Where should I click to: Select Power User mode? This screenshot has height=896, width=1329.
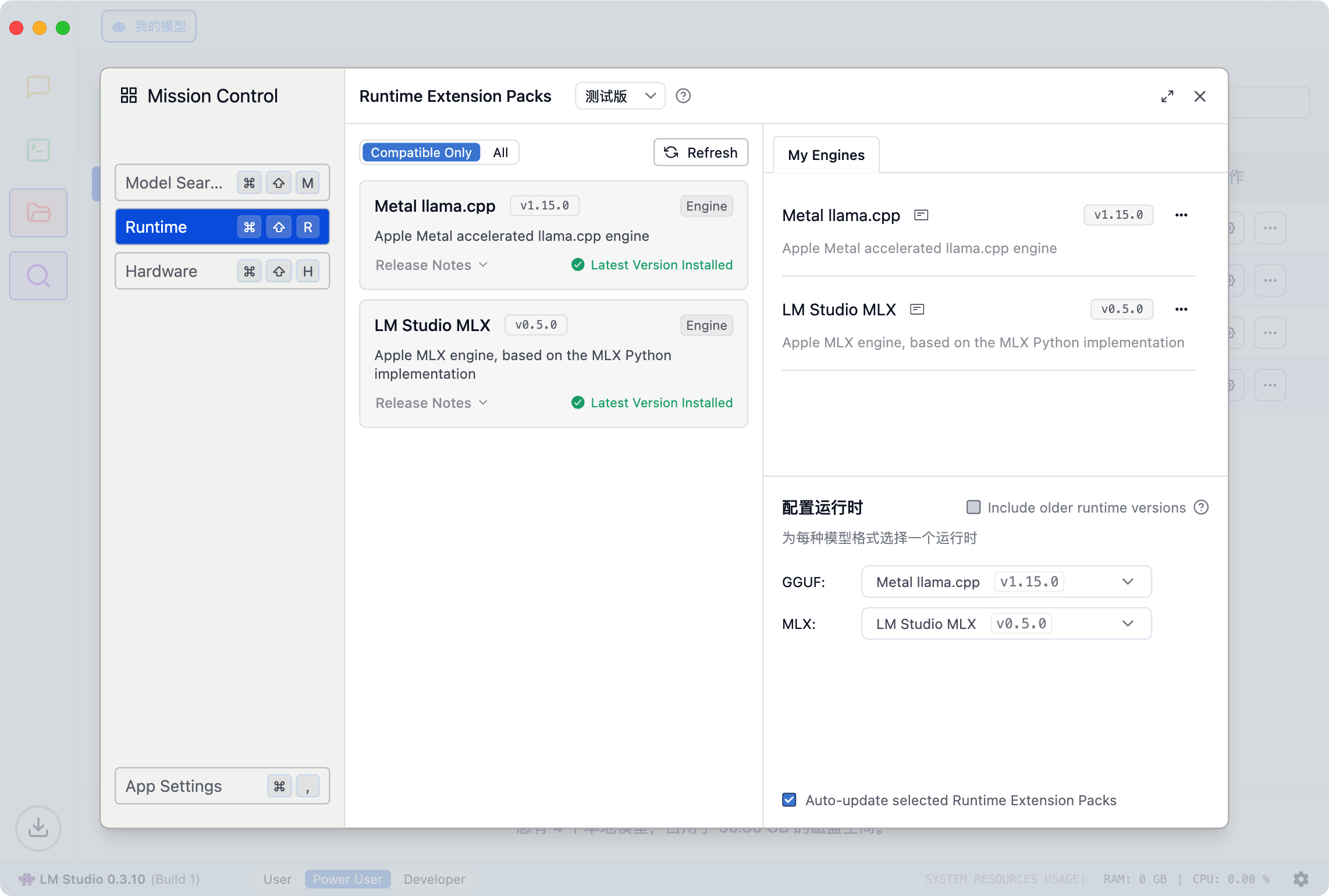pos(347,879)
